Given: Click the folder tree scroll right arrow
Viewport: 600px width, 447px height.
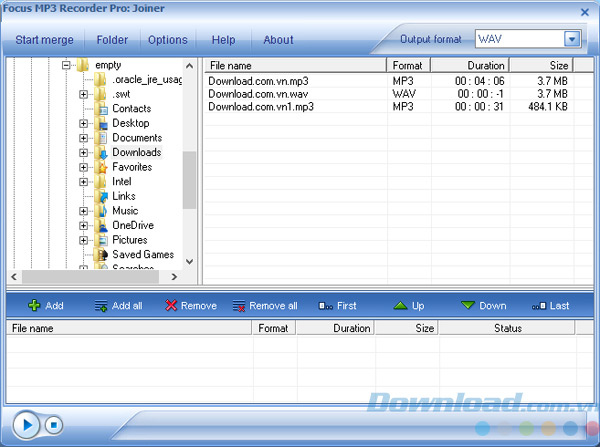Looking at the screenshot, I should (x=174, y=276).
